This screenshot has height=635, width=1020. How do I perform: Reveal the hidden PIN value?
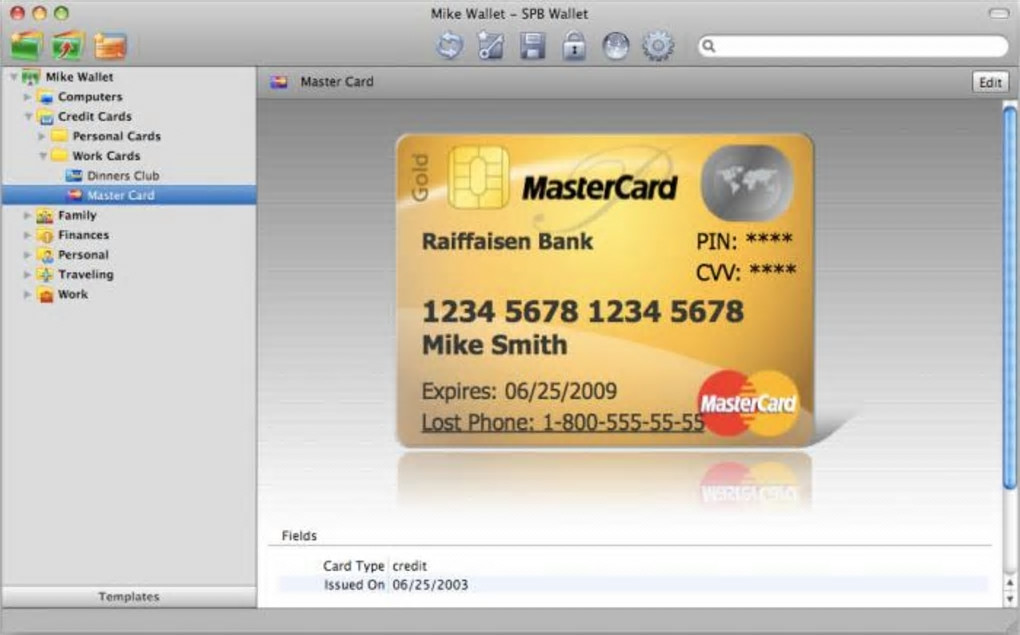click(768, 240)
